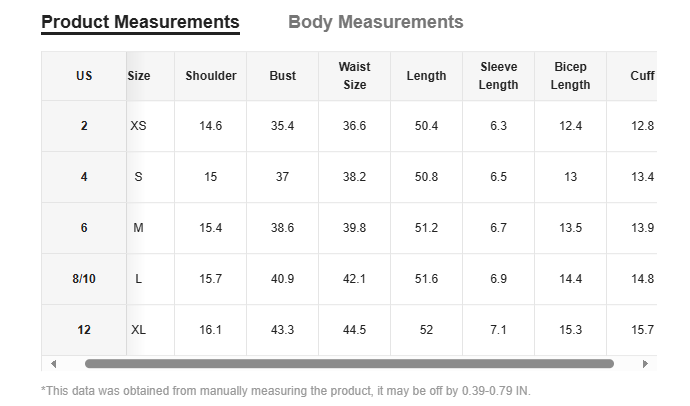Viewport: 690px width, 406px height.
Task: Switch to the Body Measurements tab
Action: (375, 22)
